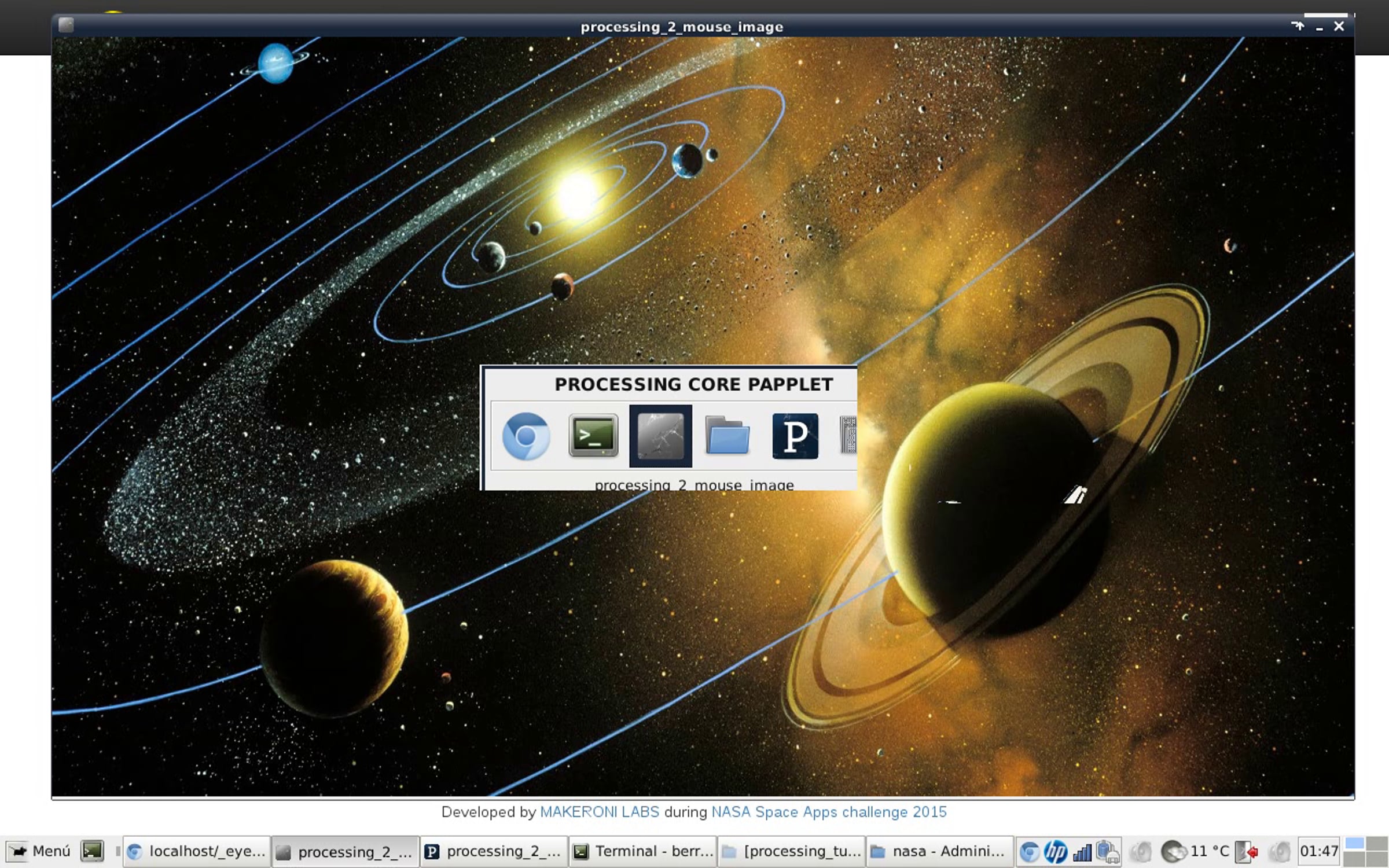This screenshot has width=1389, height=868.
Task: Switch to the nasa - Admini... taskbar window
Action: (x=939, y=851)
